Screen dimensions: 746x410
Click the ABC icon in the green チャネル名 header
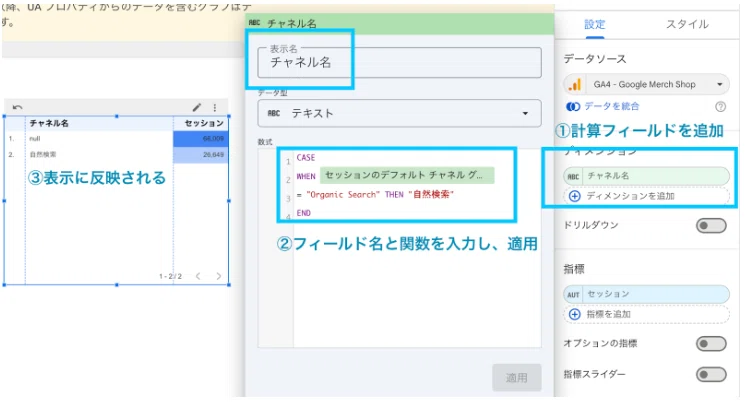[x=255, y=22]
